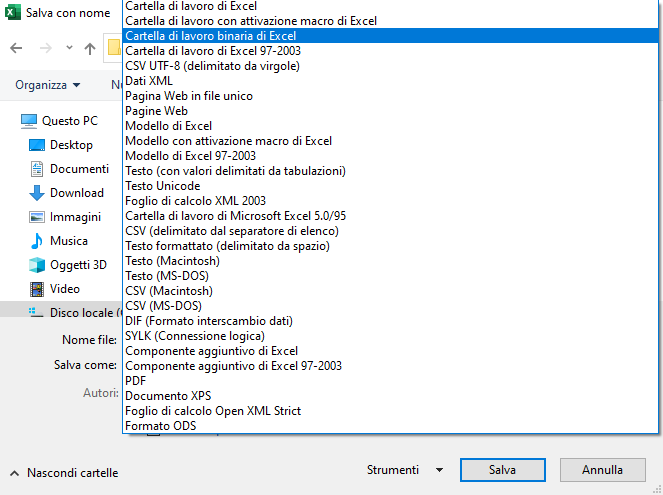The width and height of the screenshot is (663, 495).
Task: Go forward with the right arrow
Action: coord(46,48)
